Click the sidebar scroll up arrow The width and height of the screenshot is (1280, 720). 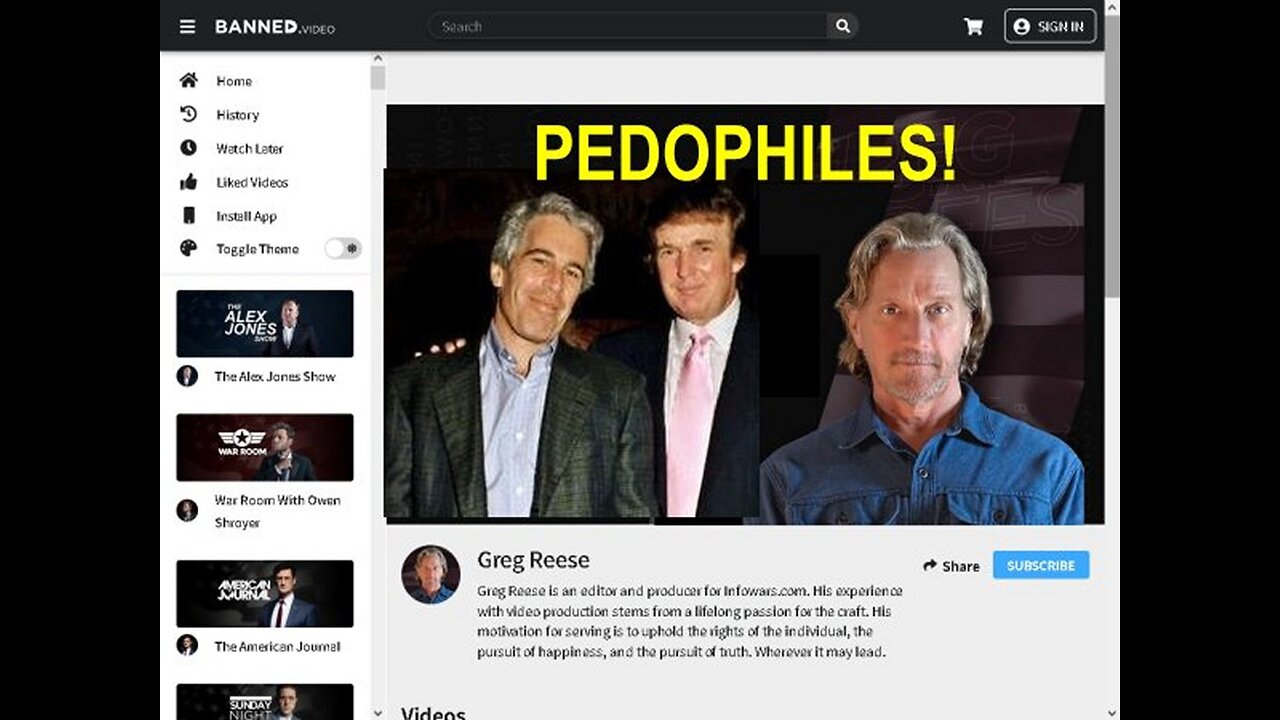point(377,59)
